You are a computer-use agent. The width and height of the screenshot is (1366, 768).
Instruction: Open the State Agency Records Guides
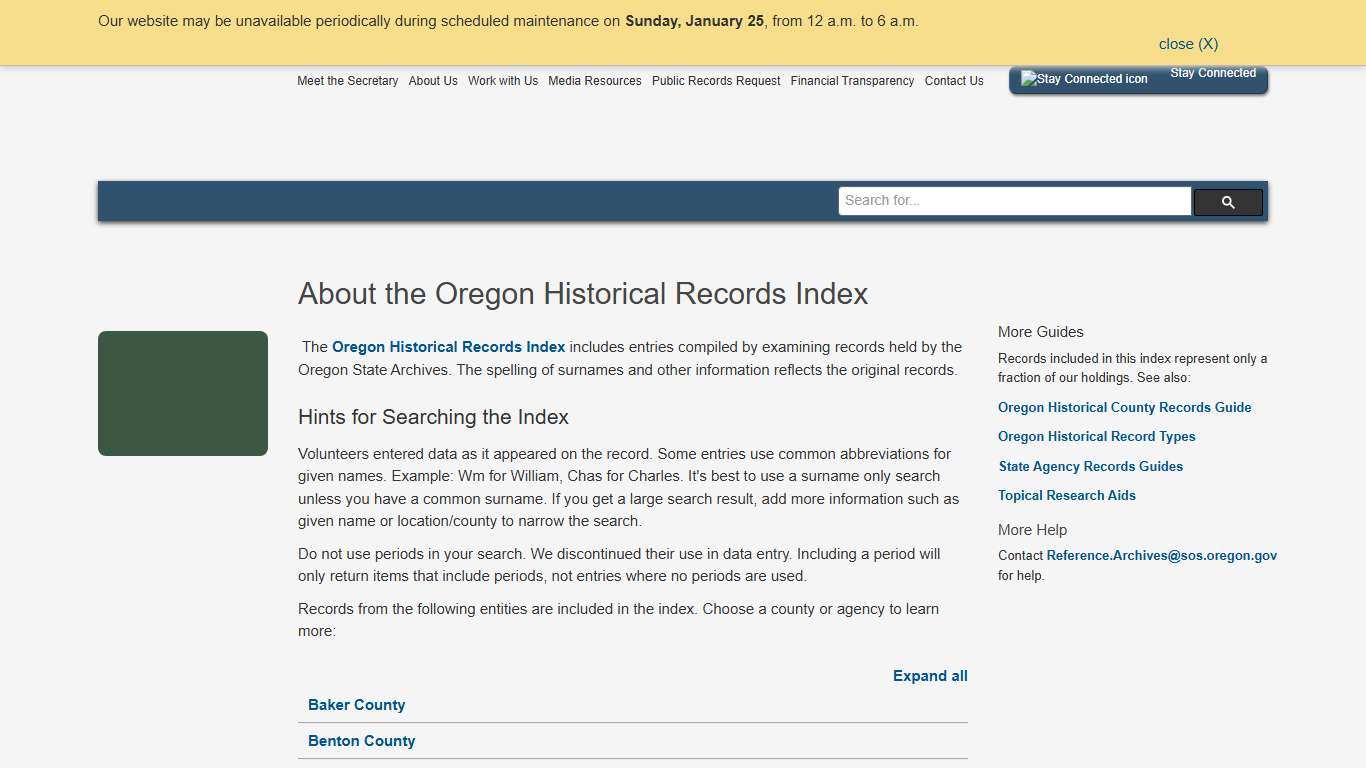[x=1090, y=466]
